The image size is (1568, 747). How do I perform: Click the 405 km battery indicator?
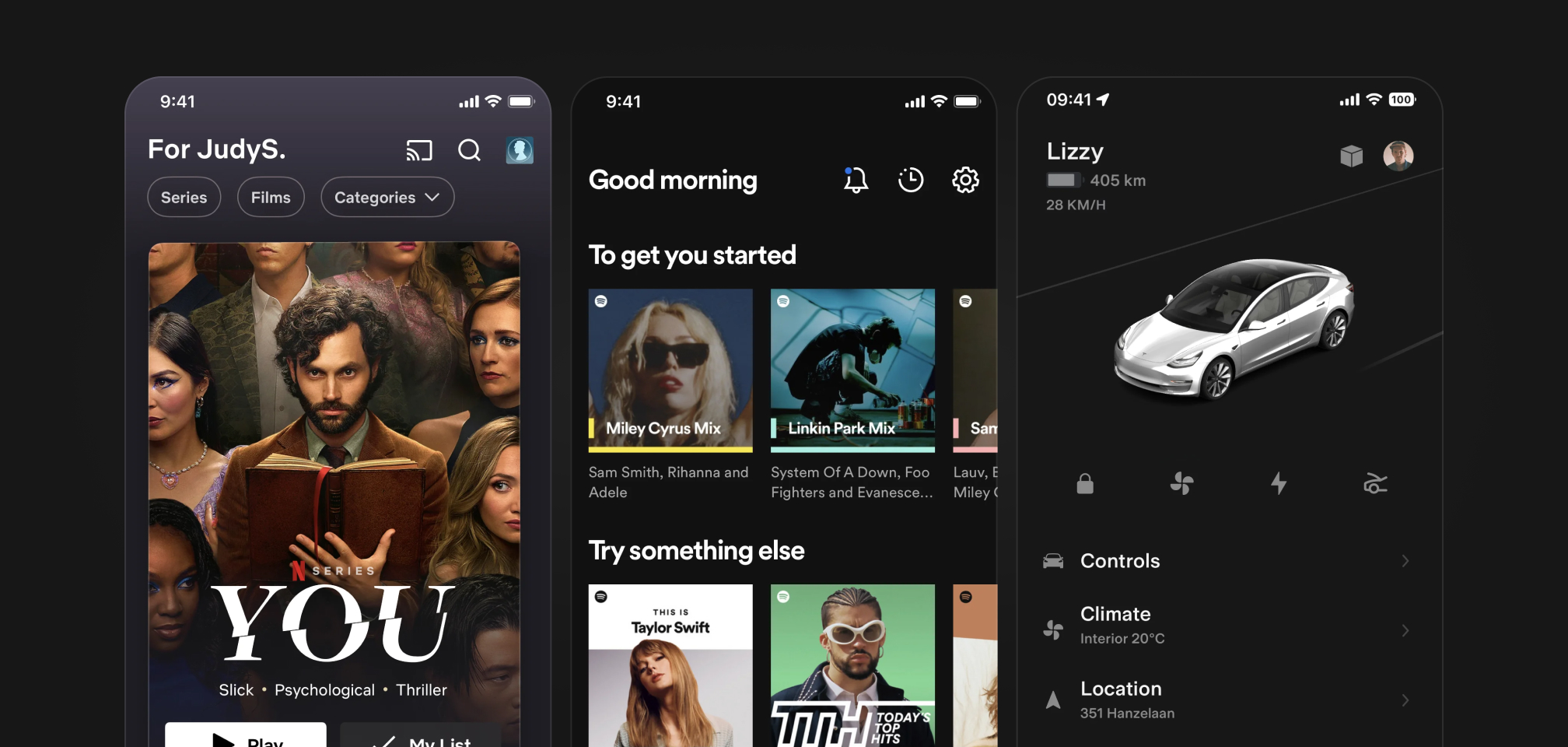coord(1096,181)
